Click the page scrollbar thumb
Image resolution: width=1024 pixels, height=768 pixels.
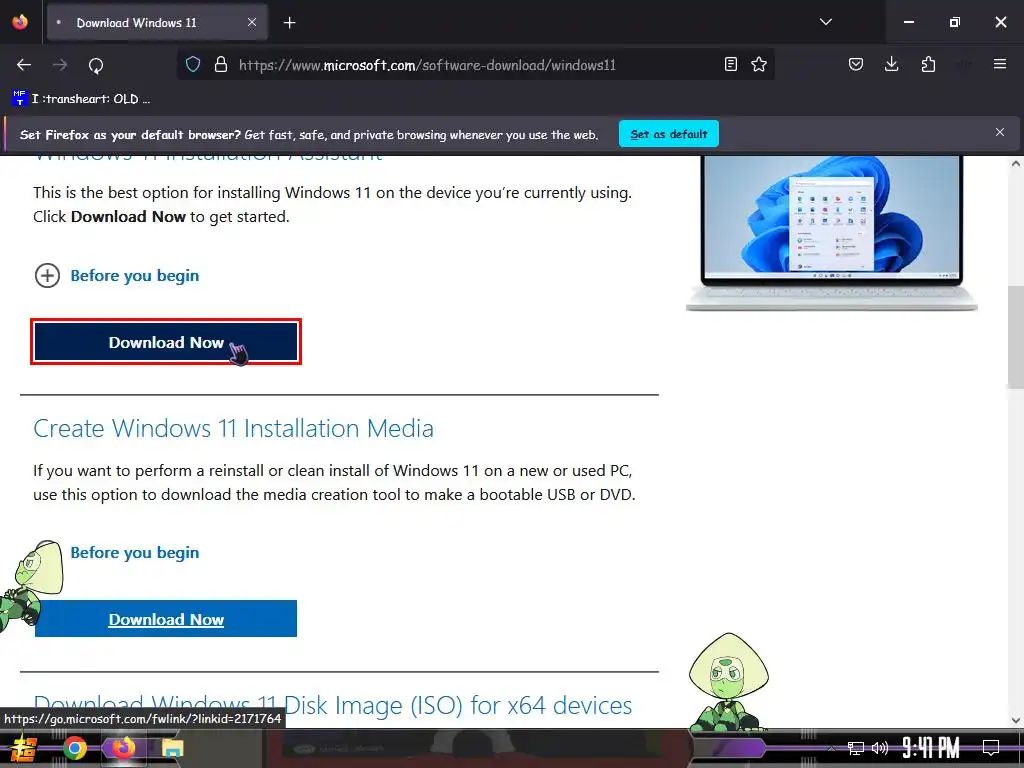click(x=1016, y=337)
